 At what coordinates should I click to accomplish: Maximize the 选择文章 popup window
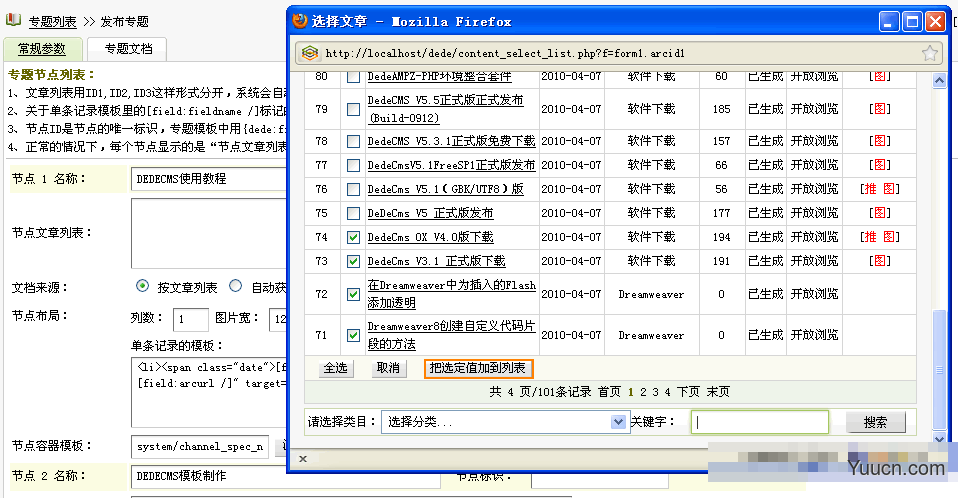pyautogui.click(x=912, y=21)
